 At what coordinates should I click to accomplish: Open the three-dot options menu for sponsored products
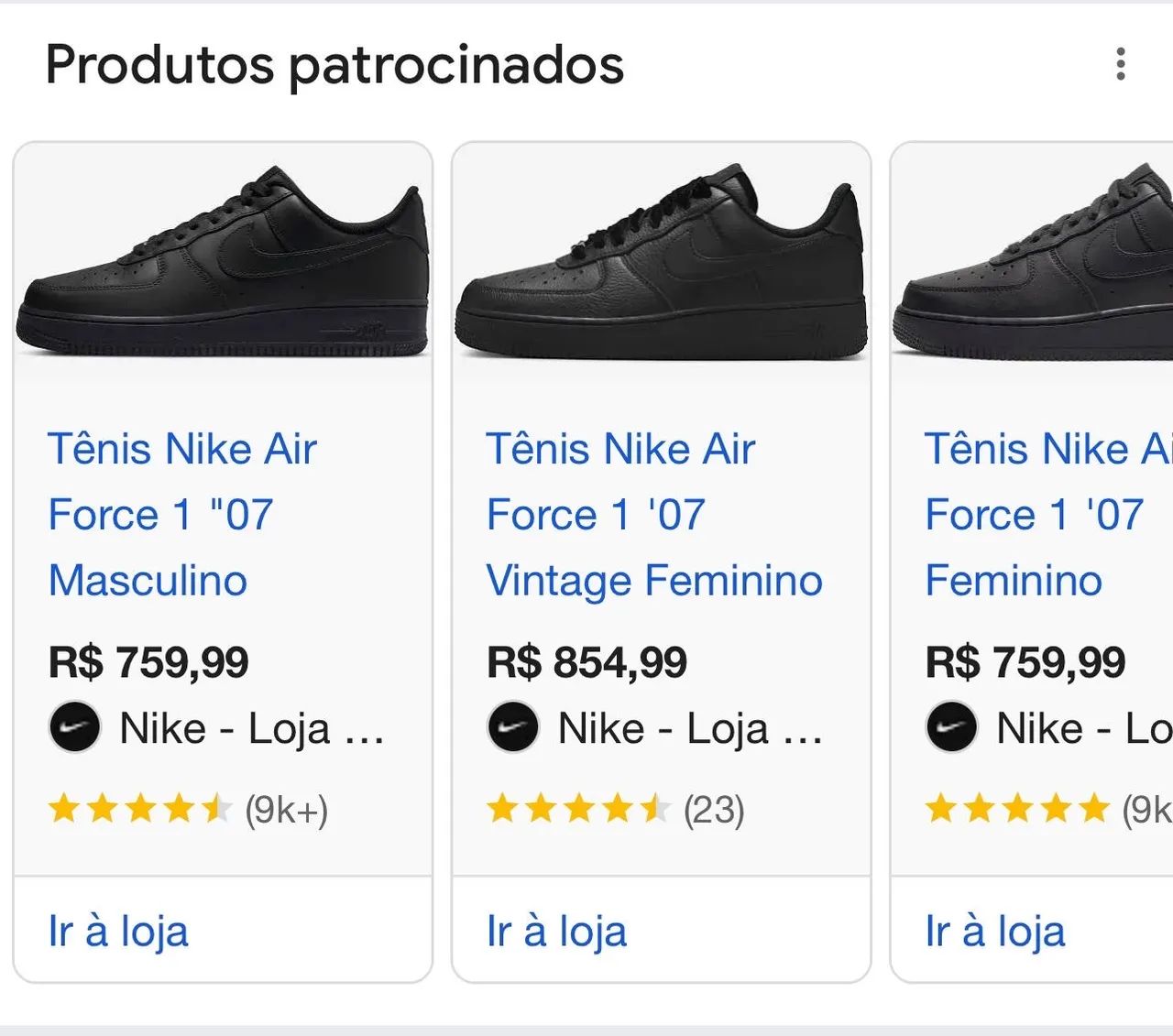coord(1120,64)
